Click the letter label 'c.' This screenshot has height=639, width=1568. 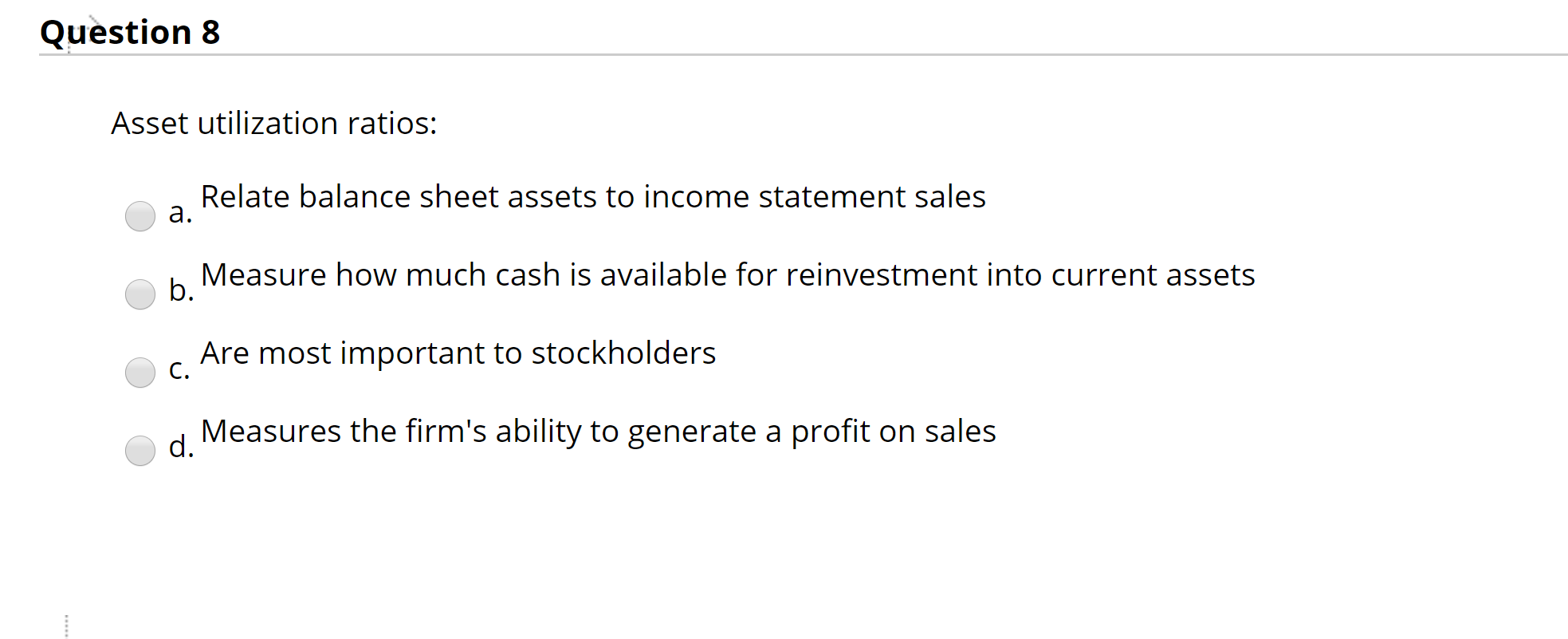[x=179, y=370]
